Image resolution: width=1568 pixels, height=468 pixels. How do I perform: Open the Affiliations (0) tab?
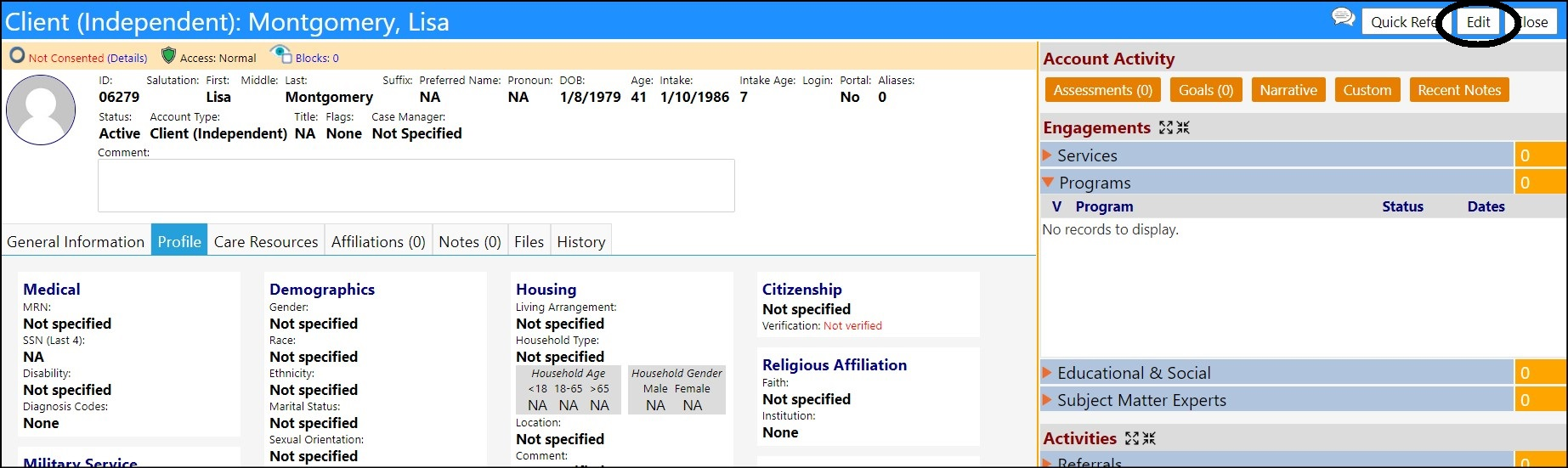pos(378,241)
